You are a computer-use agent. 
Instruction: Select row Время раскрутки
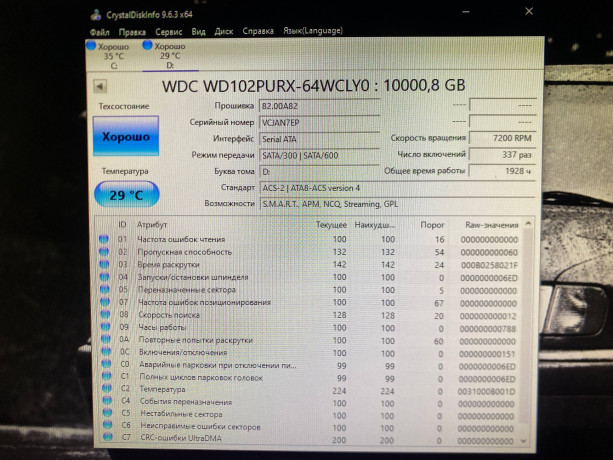click(309, 265)
